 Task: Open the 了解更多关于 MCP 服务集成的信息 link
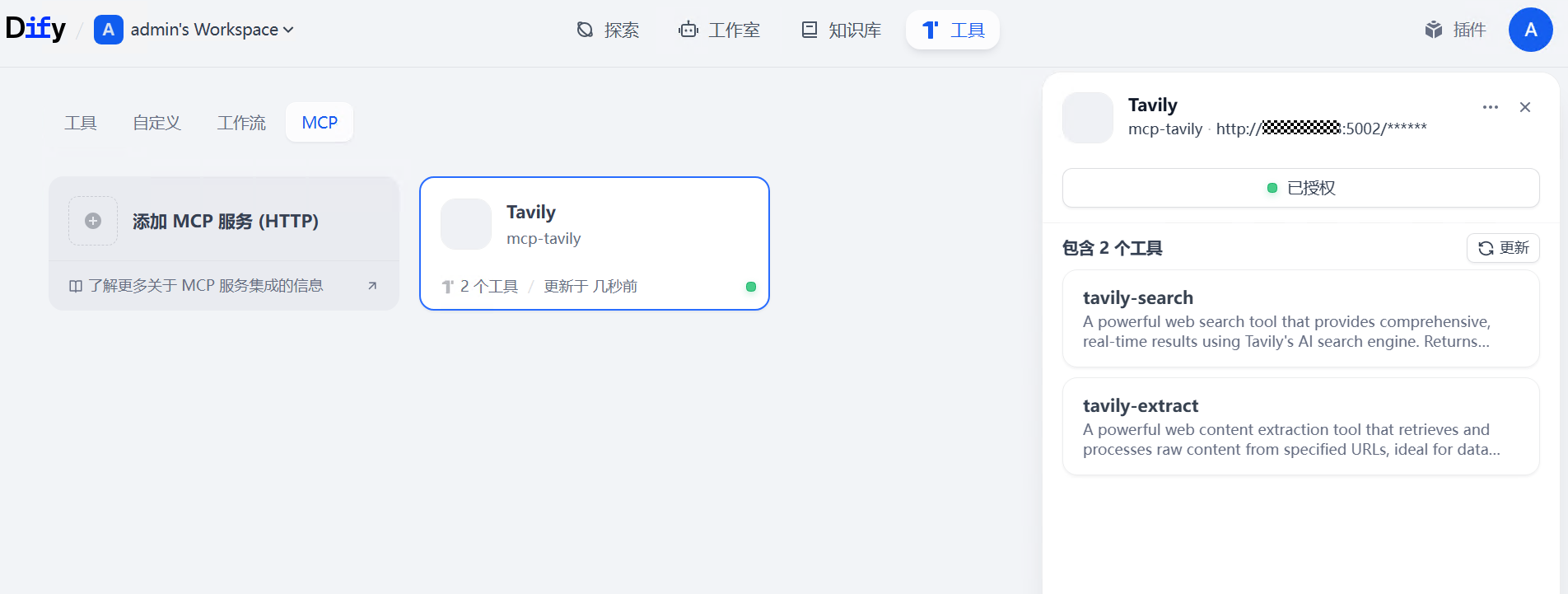point(206,286)
